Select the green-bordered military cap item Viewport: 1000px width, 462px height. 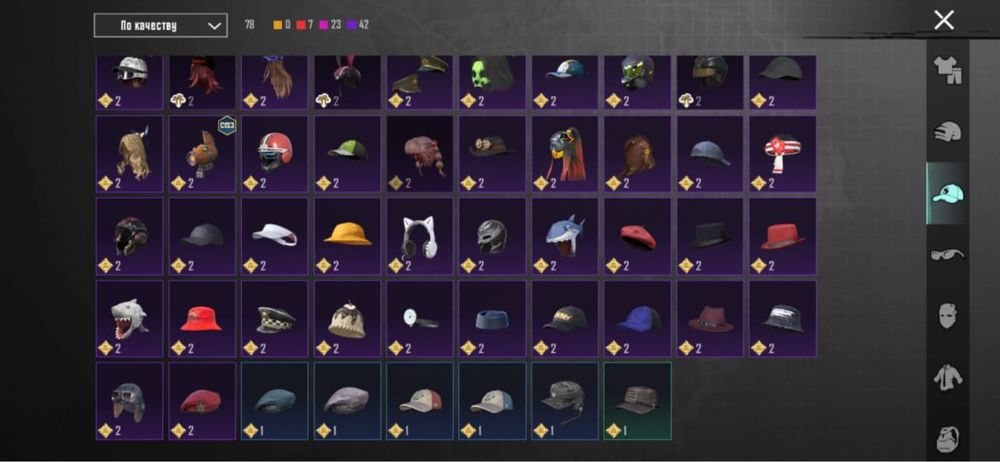tap(637, 401)
